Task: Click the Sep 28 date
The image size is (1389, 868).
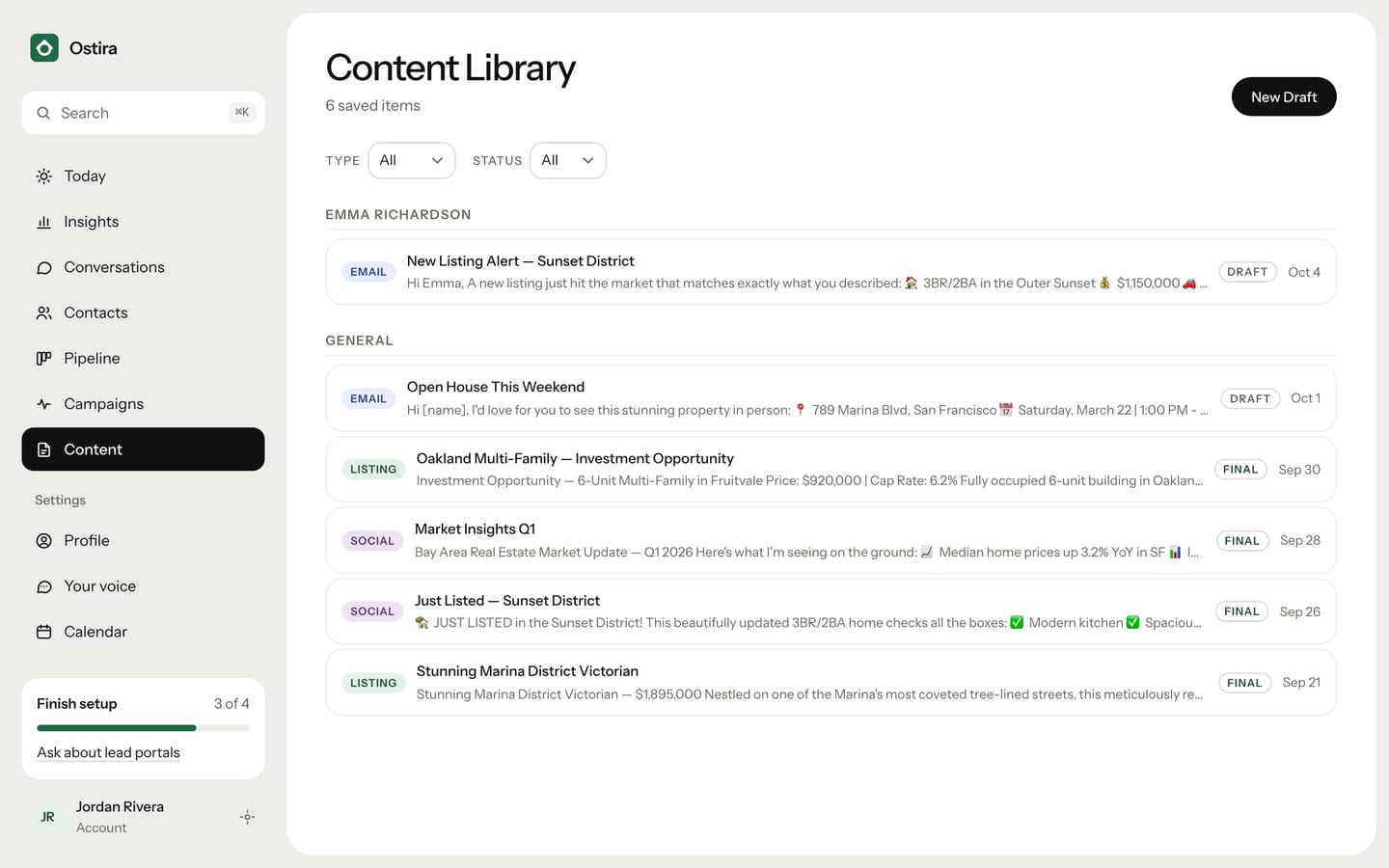Action: (x=1300, y=540)
